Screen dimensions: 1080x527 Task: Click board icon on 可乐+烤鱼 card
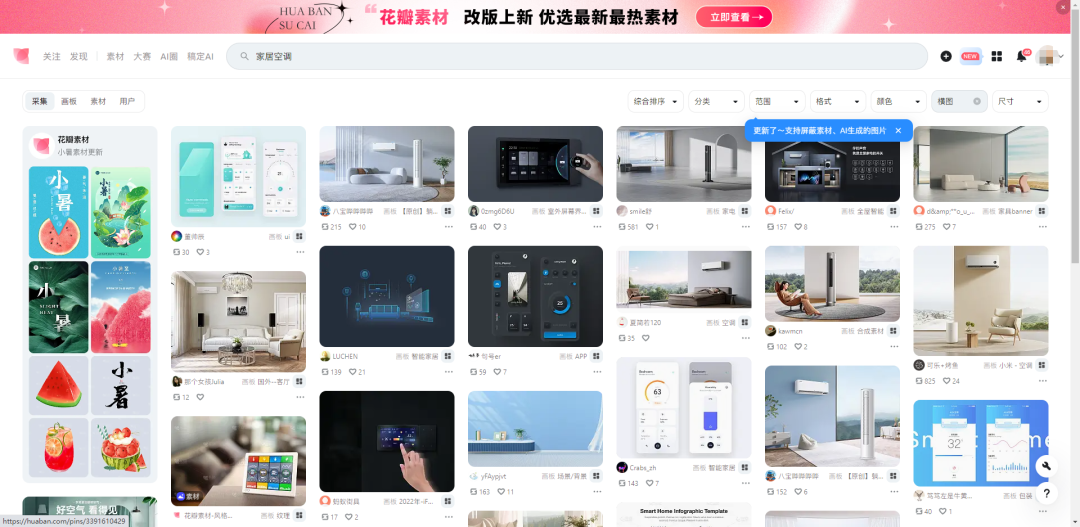[x=1042, y=365]
